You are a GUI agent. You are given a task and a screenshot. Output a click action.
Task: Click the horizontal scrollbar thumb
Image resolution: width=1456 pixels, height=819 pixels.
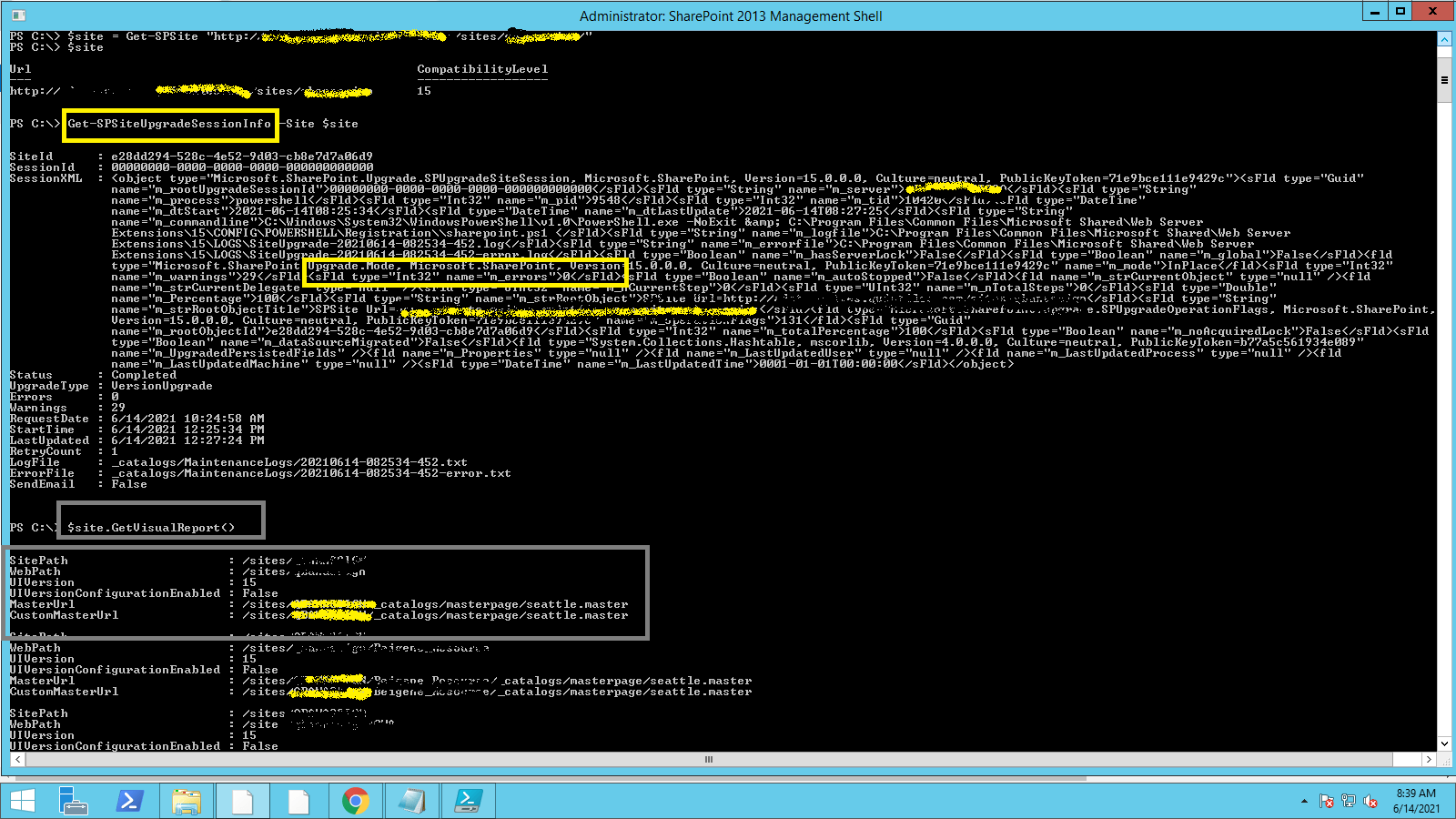click(x=709, y=759)
